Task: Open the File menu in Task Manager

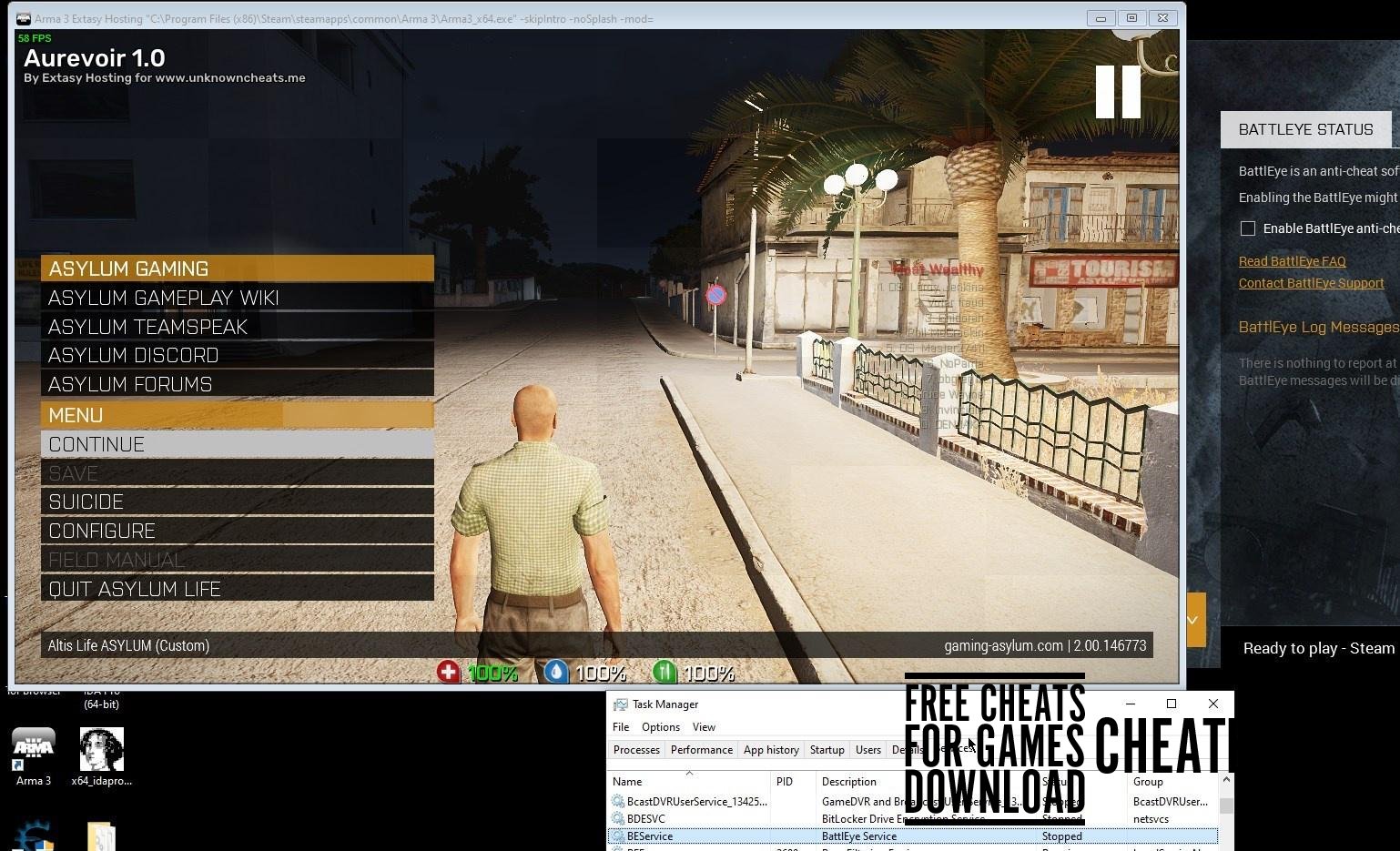Action: point(621,727)
